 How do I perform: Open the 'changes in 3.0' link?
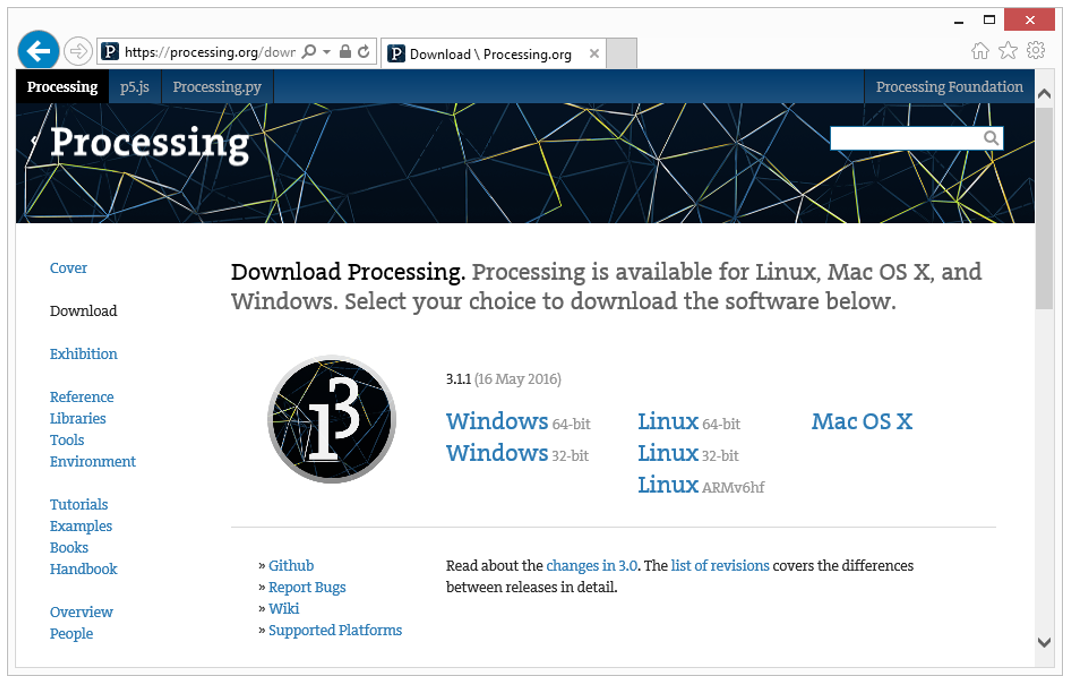coord(592,566)
